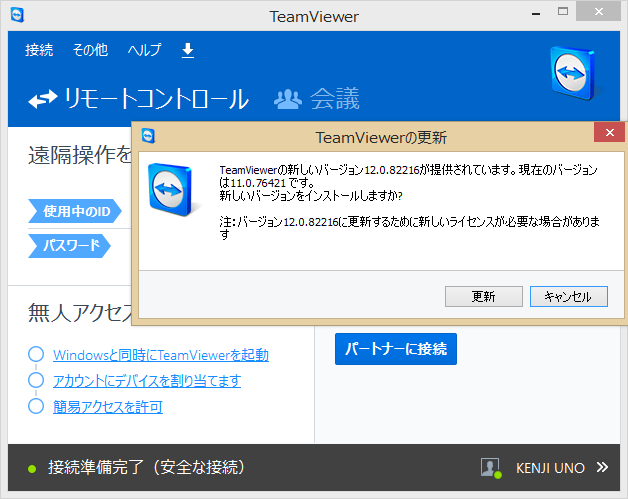Click 接続準備完了 status text
Viewport: 628px width, 499px height.
pos(146,467)
